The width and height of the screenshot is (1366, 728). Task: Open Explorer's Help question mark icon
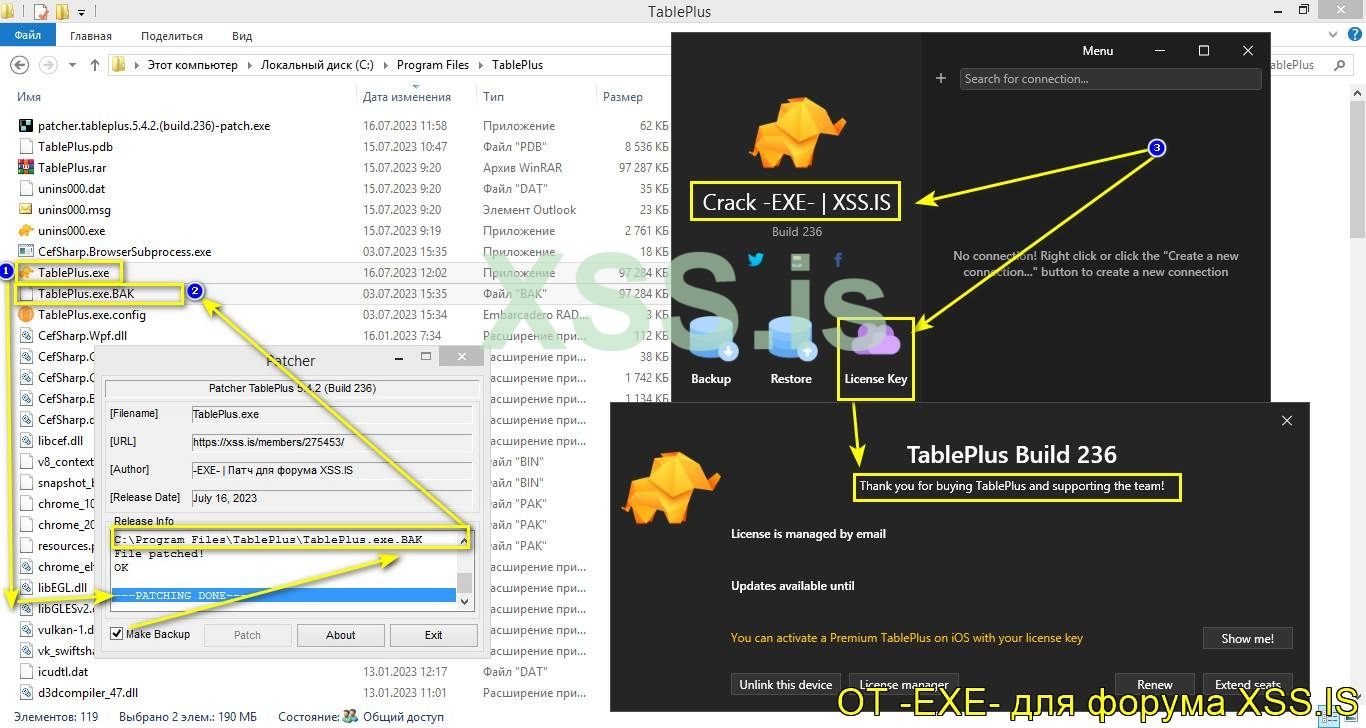tap(1355, 37)
